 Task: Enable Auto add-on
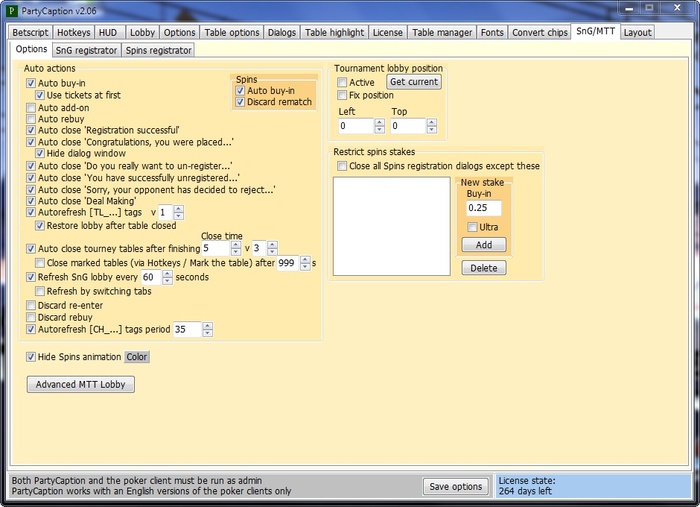click(x=31, y=108)
